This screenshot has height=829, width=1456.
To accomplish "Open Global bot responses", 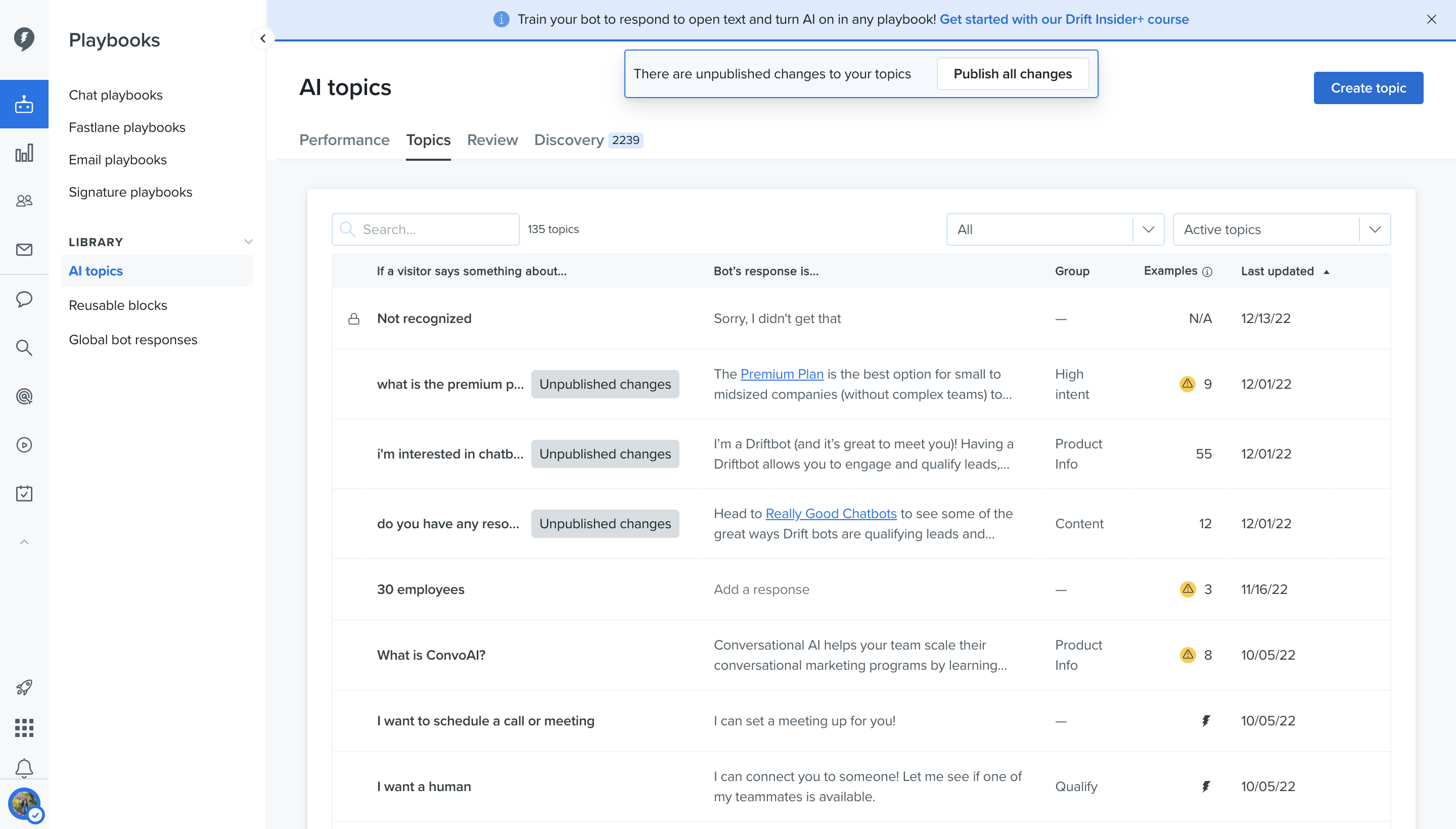I will click(132, 340).
